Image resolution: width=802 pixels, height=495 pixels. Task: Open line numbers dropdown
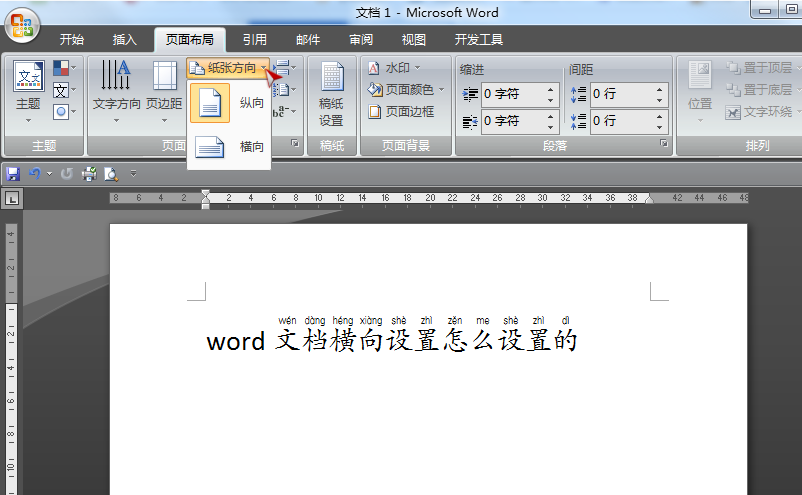pyautogui.click(x=284, y=90)
